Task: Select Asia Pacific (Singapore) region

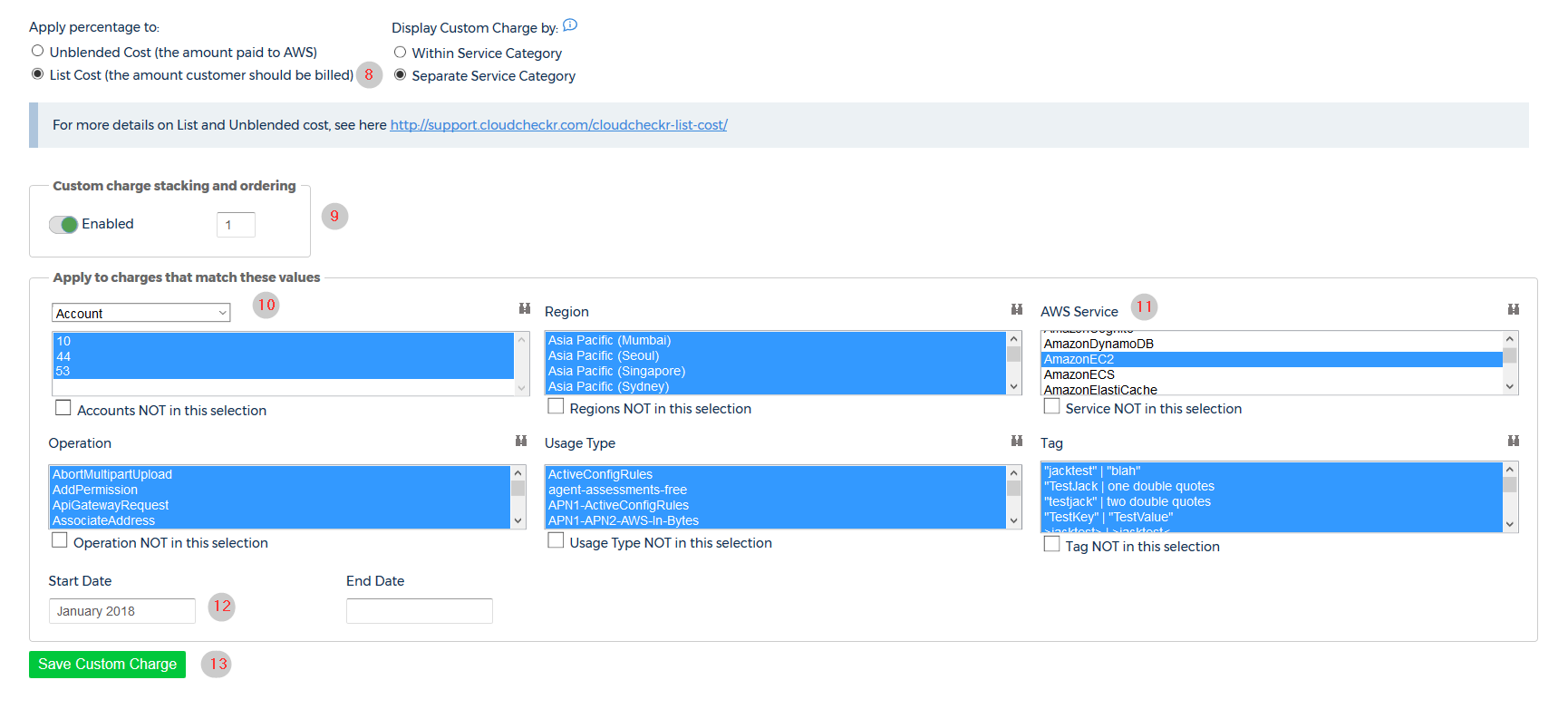Action: coord(776,371)
